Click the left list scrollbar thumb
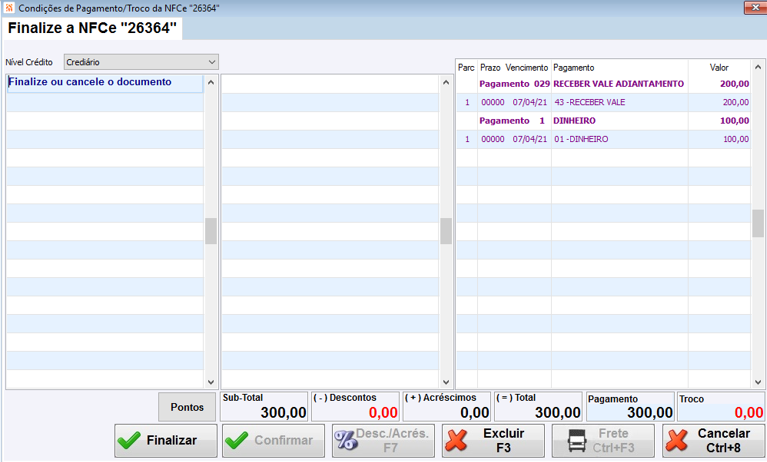767x462 pixels. (x=211, y=231)
